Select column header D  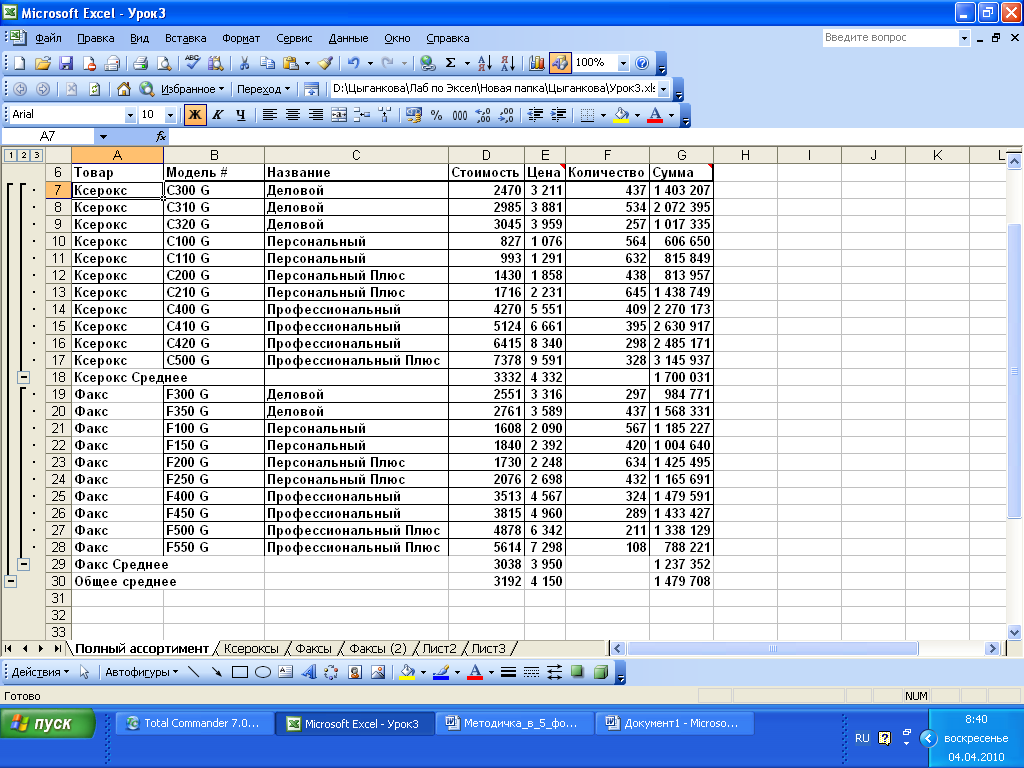pyautogui.click(x=486, y=155)
